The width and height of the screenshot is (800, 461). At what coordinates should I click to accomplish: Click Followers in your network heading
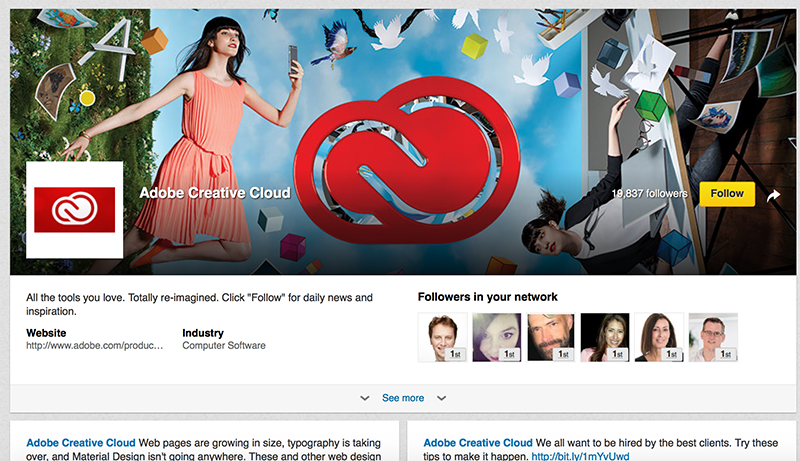[x=488, y=297]
